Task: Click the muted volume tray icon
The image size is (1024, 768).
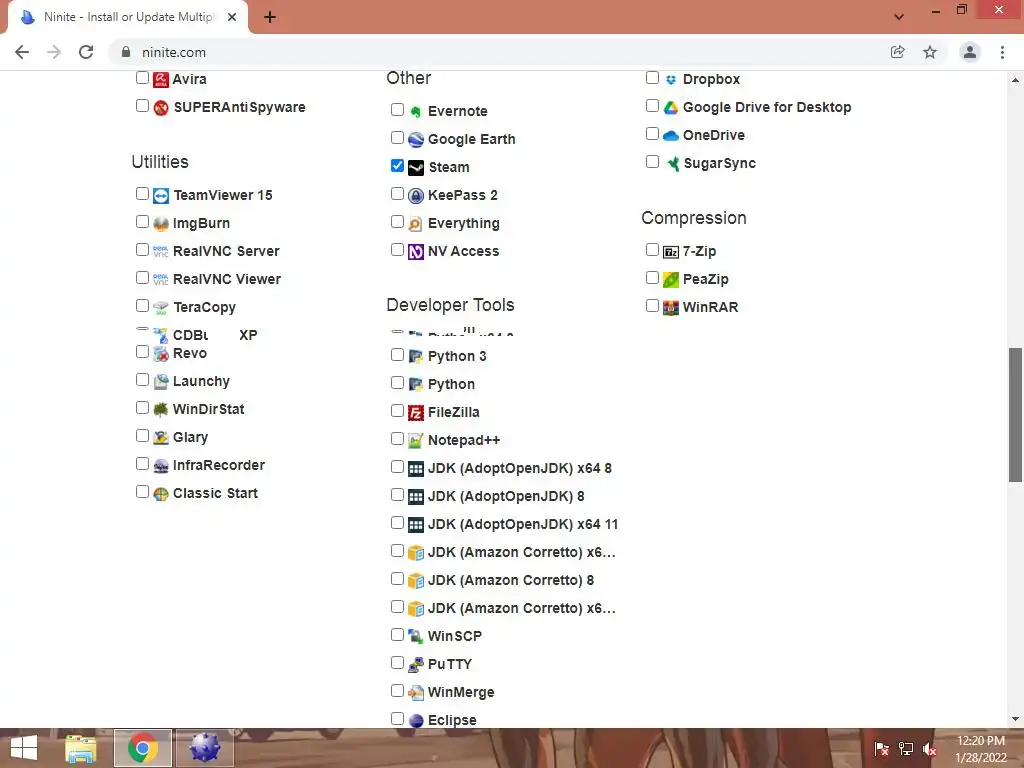Action: click(930, 749)
